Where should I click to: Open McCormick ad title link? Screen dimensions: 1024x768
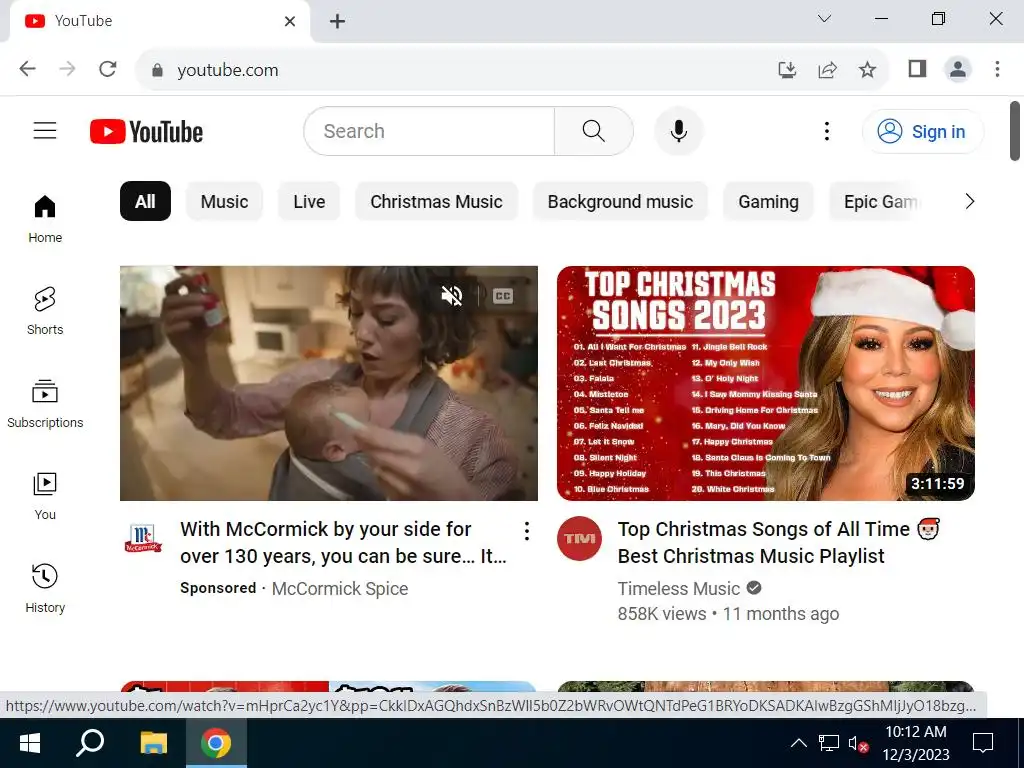click(343, 542)
